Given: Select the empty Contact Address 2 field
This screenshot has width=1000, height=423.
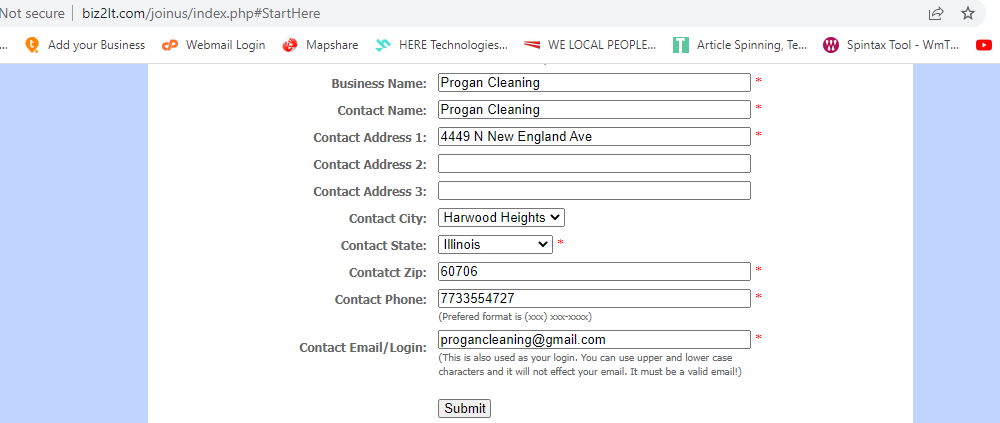Looking at the screenshot, I should pos(594,164).
